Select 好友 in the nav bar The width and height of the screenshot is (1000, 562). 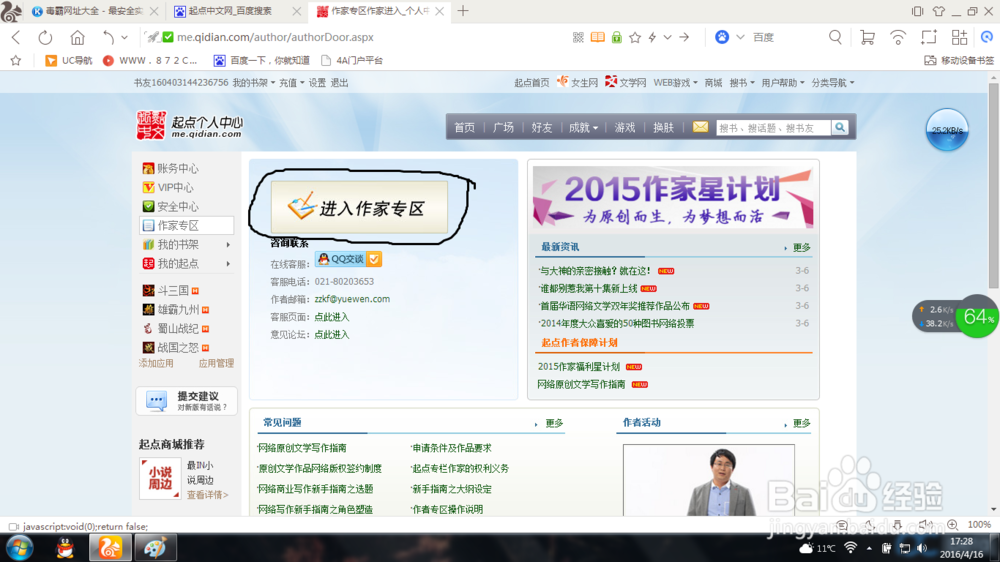point(541,128)
